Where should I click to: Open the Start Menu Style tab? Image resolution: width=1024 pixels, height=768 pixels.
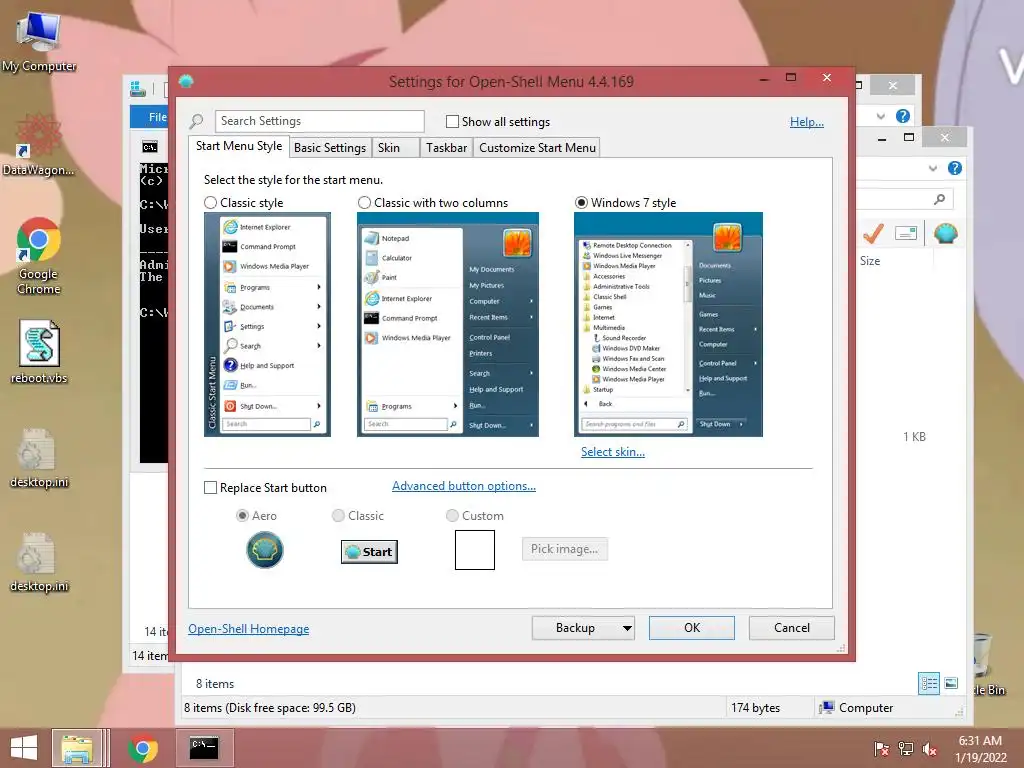[x=239, y=146]
